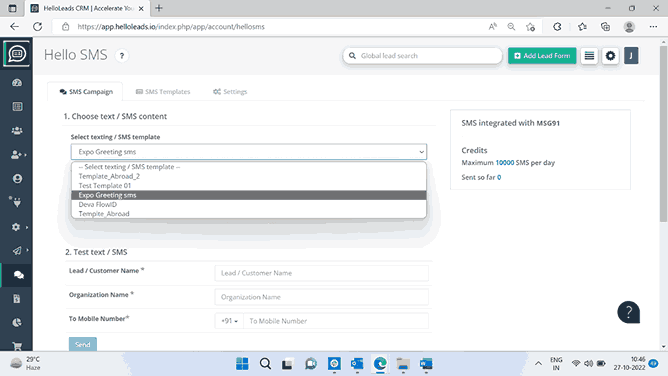The width and height of the screenshot is (668, 376).
Task: Click the Organization Name field
Action: coord(322,297)
